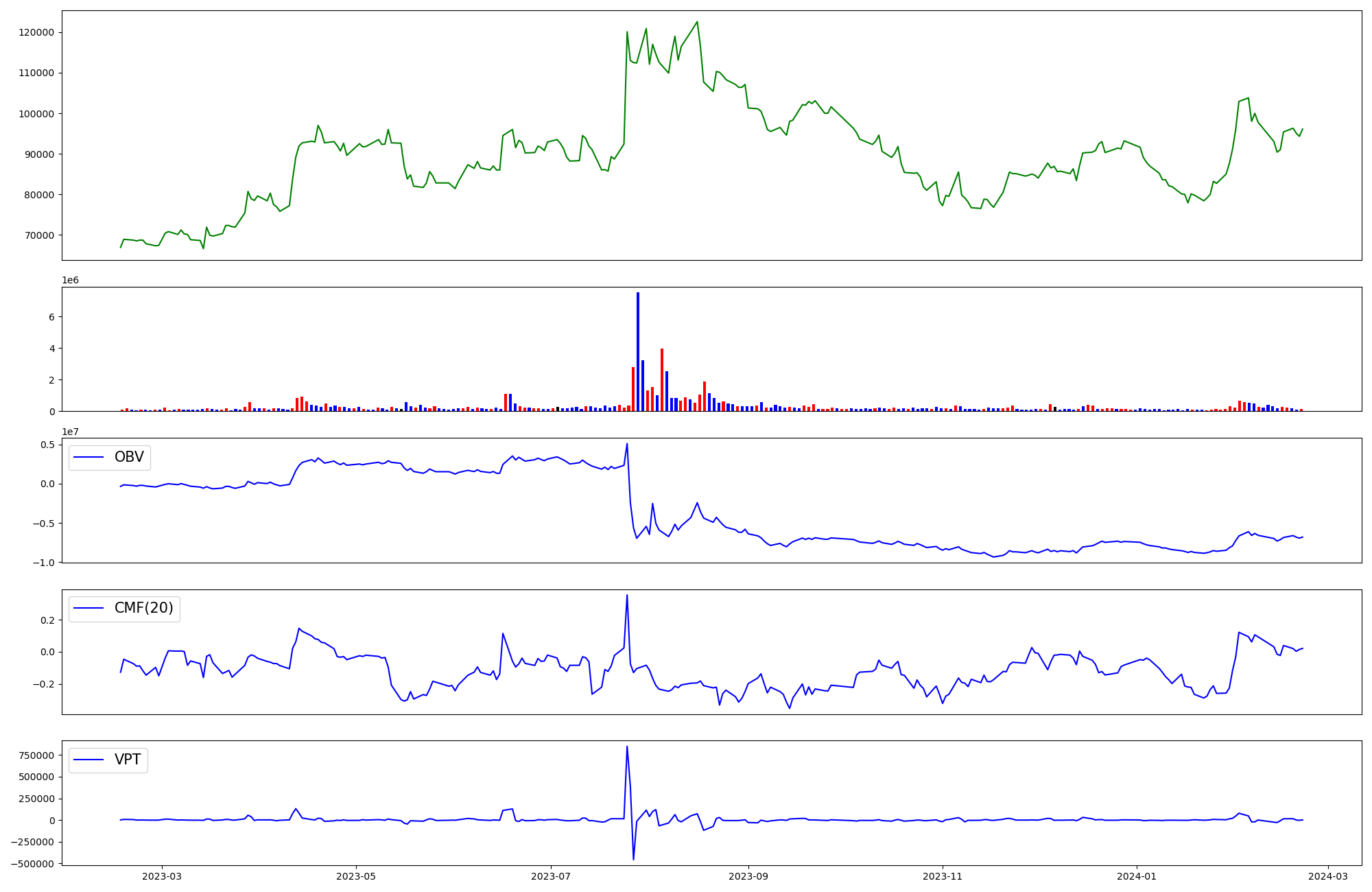The width and height of the screenshot is (1372, 892).
Task: Click the CMF(20) legend label
Action: click(143, 608)
